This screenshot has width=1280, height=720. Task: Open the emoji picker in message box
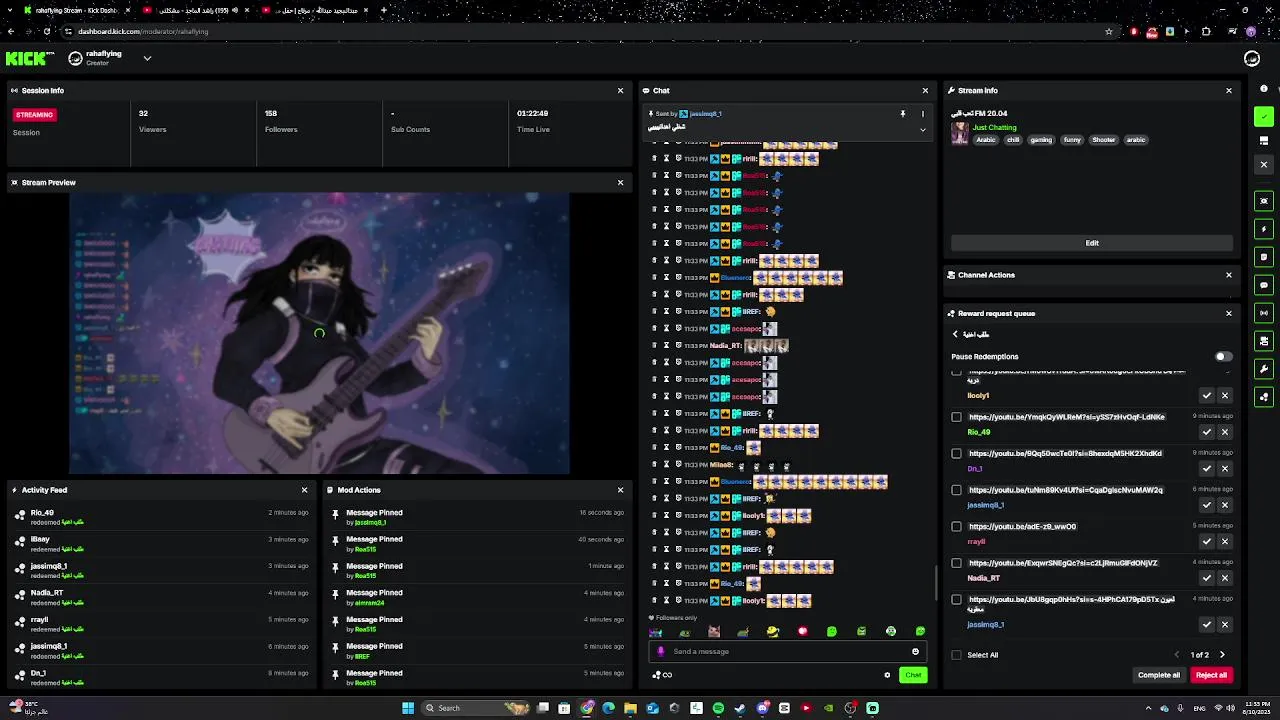click(915, 652)
